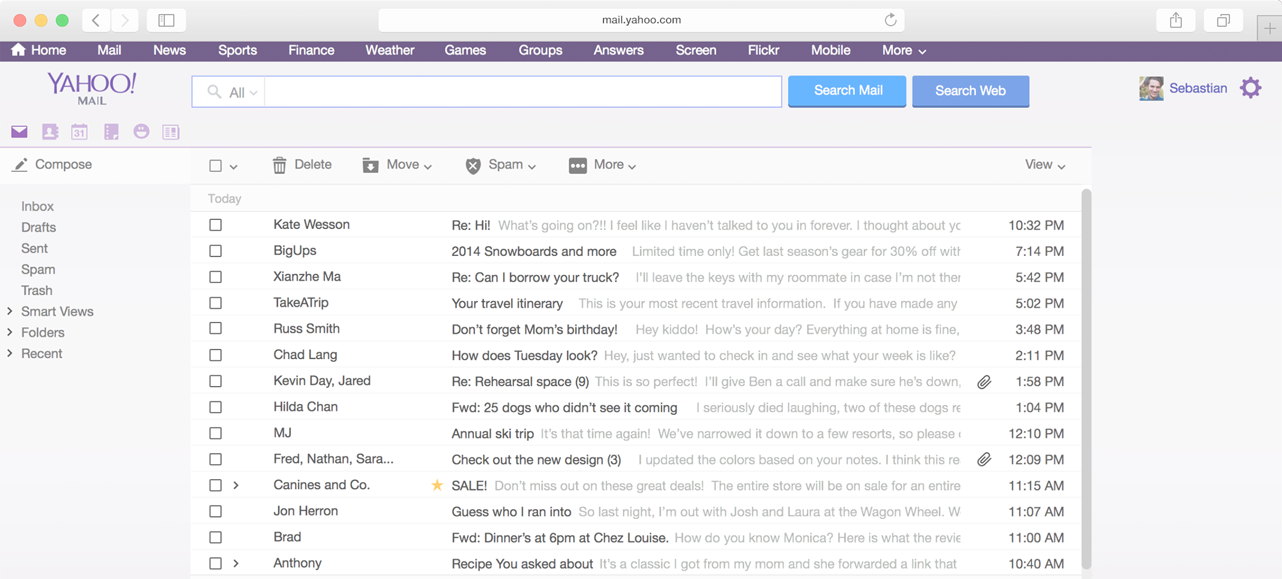Open new tab with the plus button
1282x579 pixels.
pyautogui.click(x=1269, y=28)
